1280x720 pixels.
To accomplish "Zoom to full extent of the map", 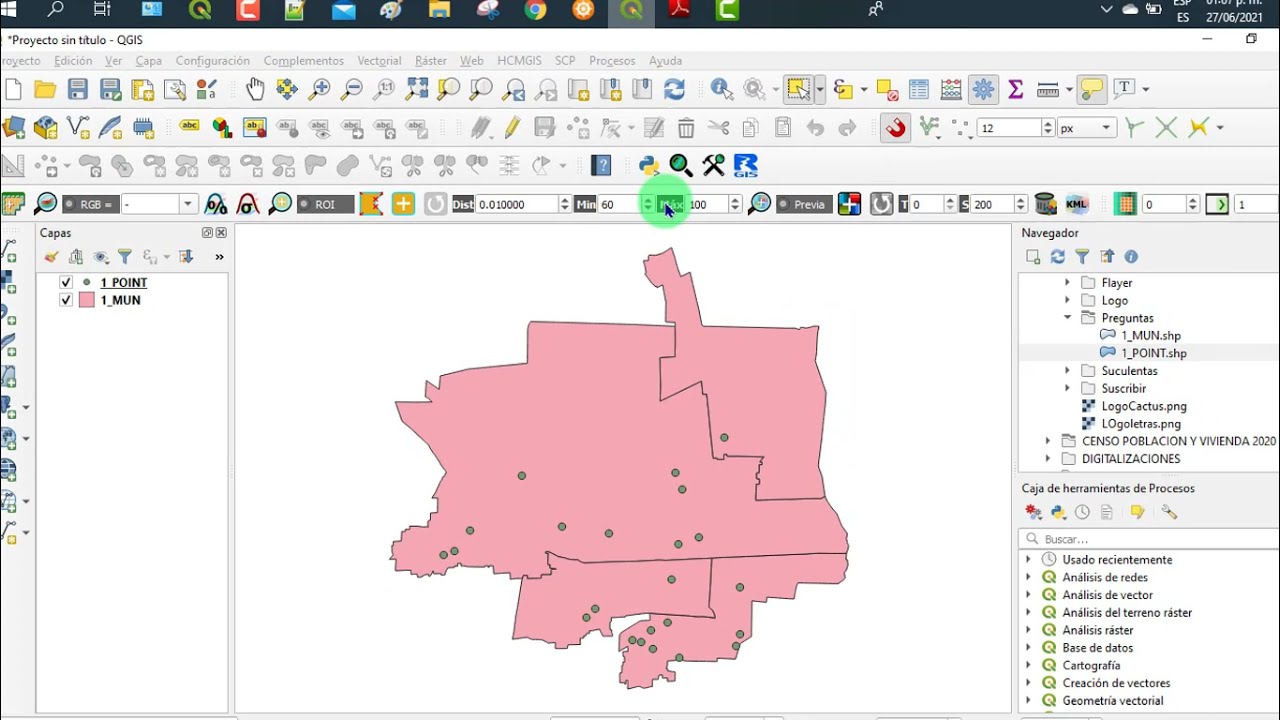I will point(416,89).
